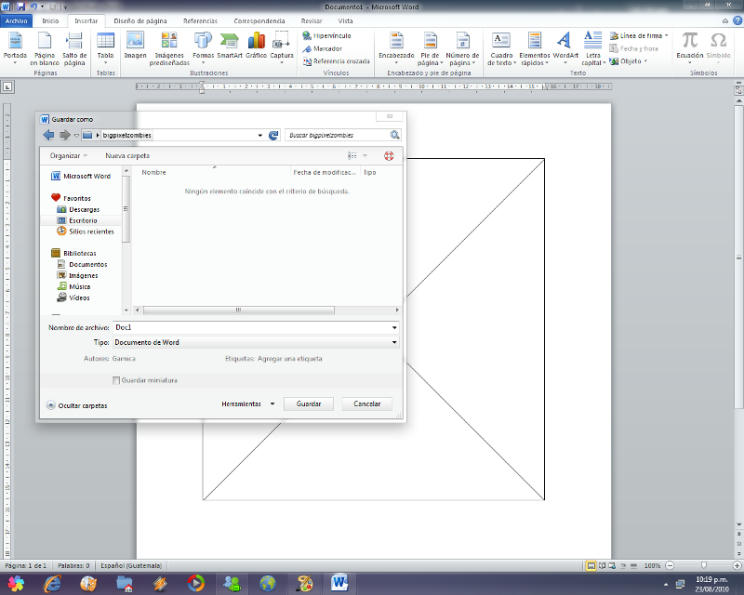Open the Símbolo menu
Image resolution: width=744 pixels, height=595 pixels.
[x=718, y=48]
